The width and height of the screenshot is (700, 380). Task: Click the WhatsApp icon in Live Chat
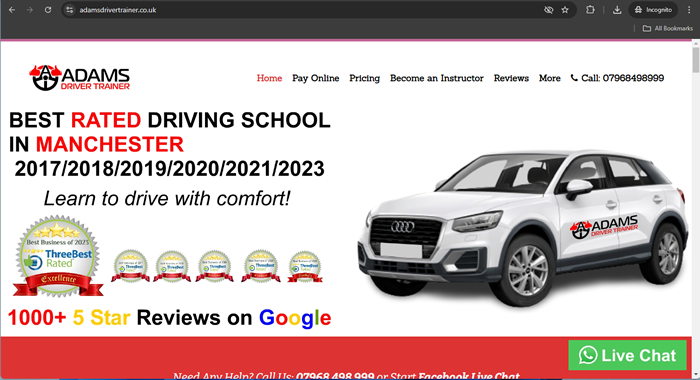click(588, 355)
